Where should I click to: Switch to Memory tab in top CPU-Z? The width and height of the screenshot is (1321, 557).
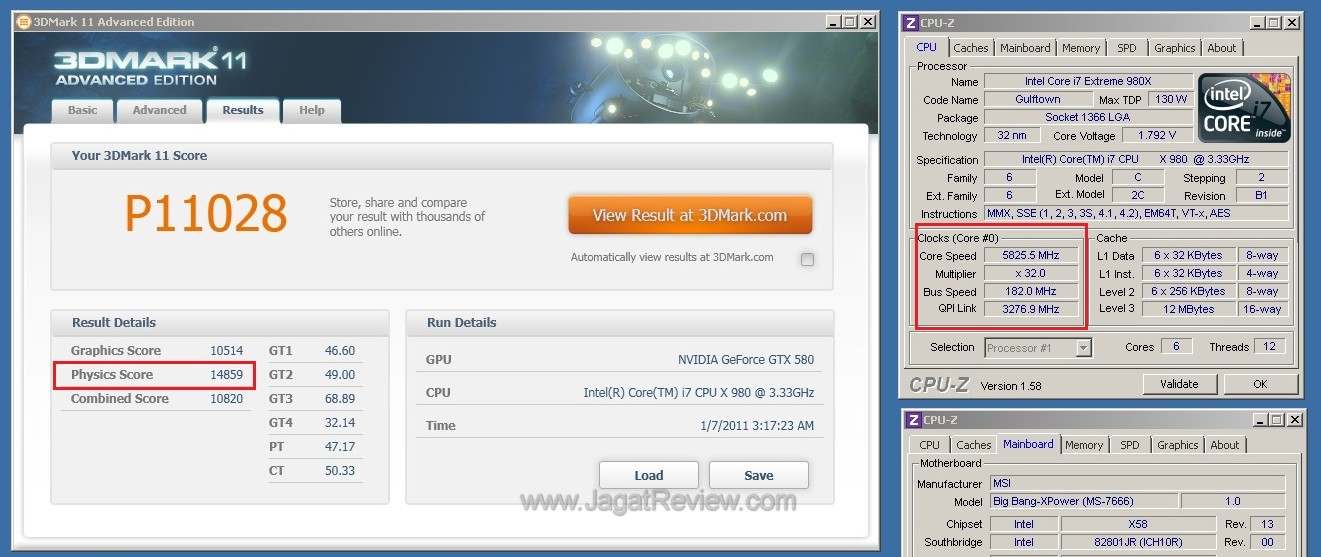pos(1081,48)
